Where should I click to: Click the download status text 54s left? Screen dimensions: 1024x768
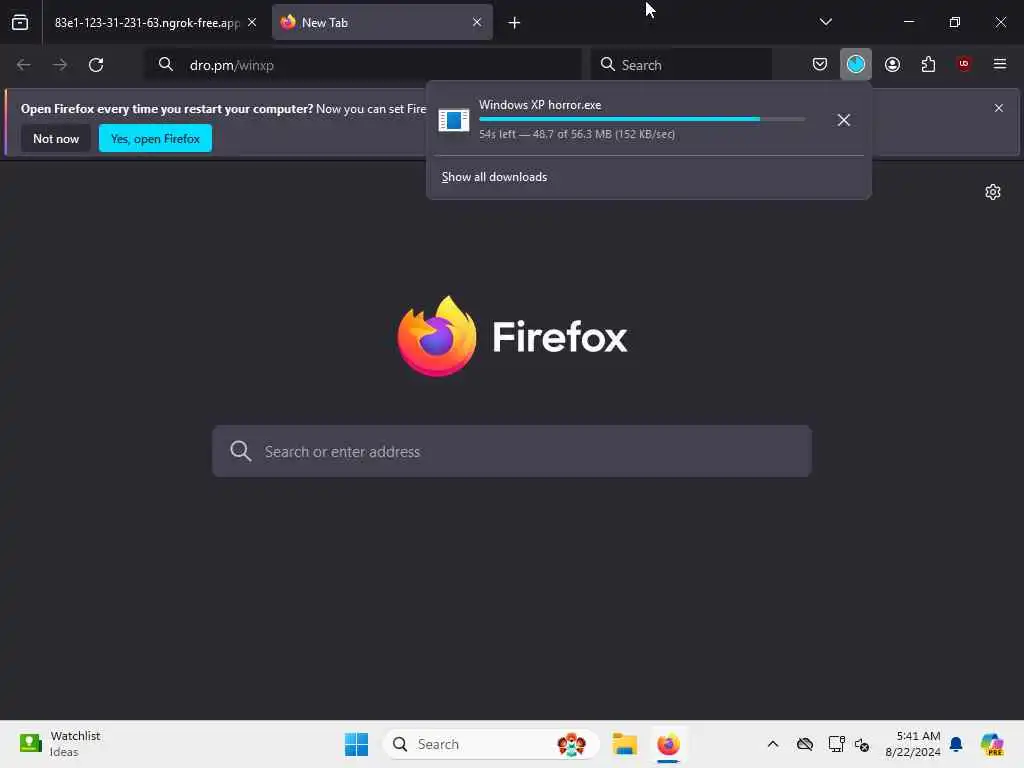(577, 134)
